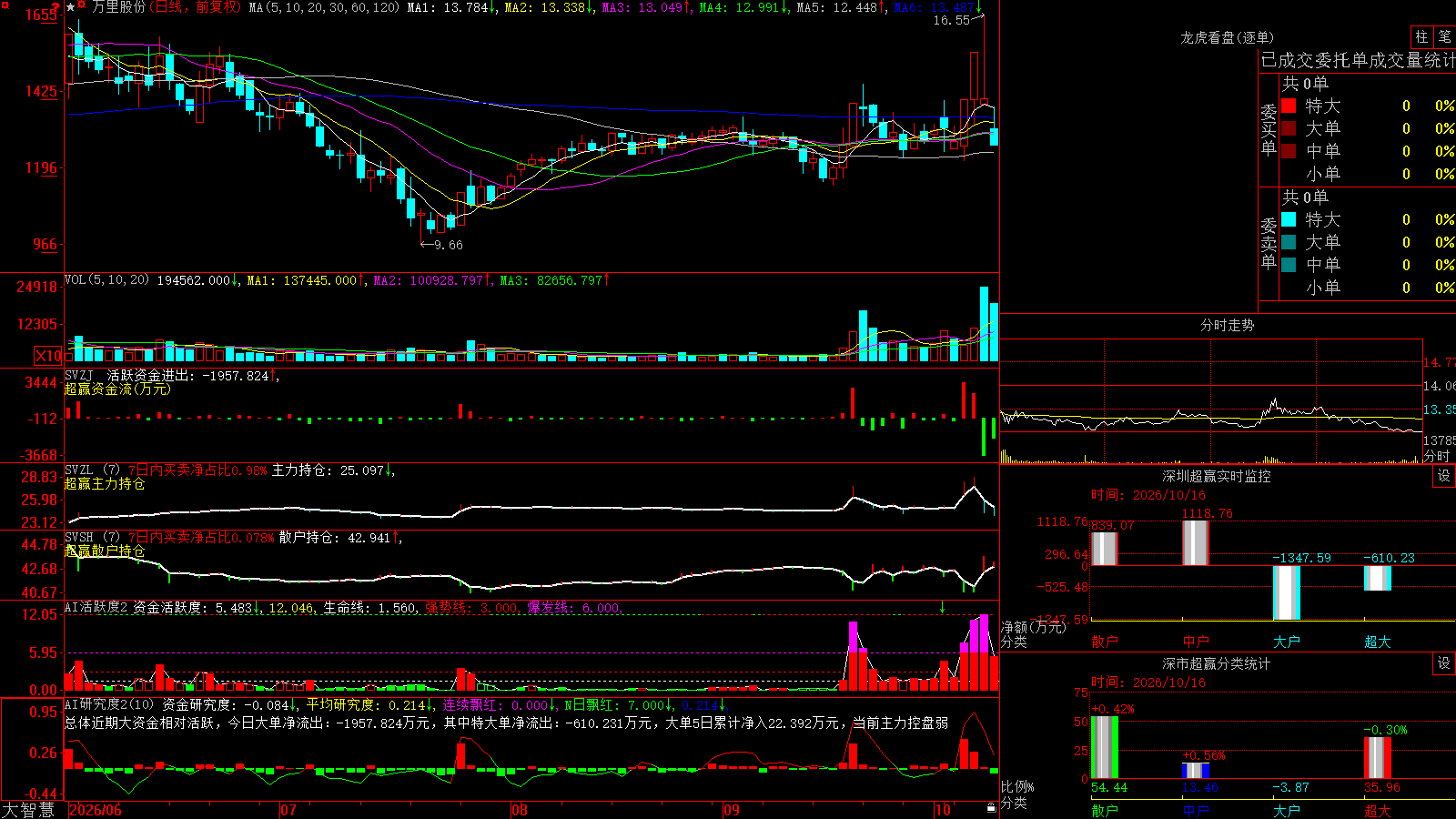Open 设 settings for 深圳超赢实时监控
Image resolution: width=1456 pixels, height=819 pixels.
(x=1444, y=476)
